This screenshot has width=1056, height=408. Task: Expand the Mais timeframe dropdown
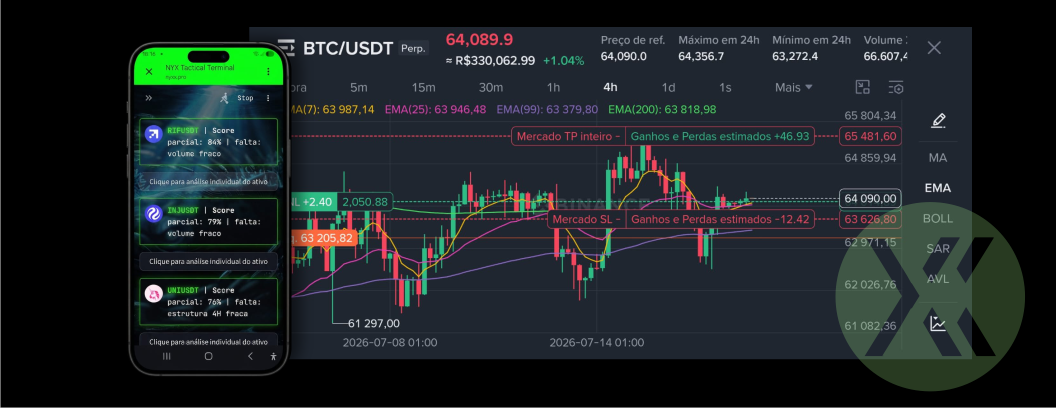[x=793, y=88]
